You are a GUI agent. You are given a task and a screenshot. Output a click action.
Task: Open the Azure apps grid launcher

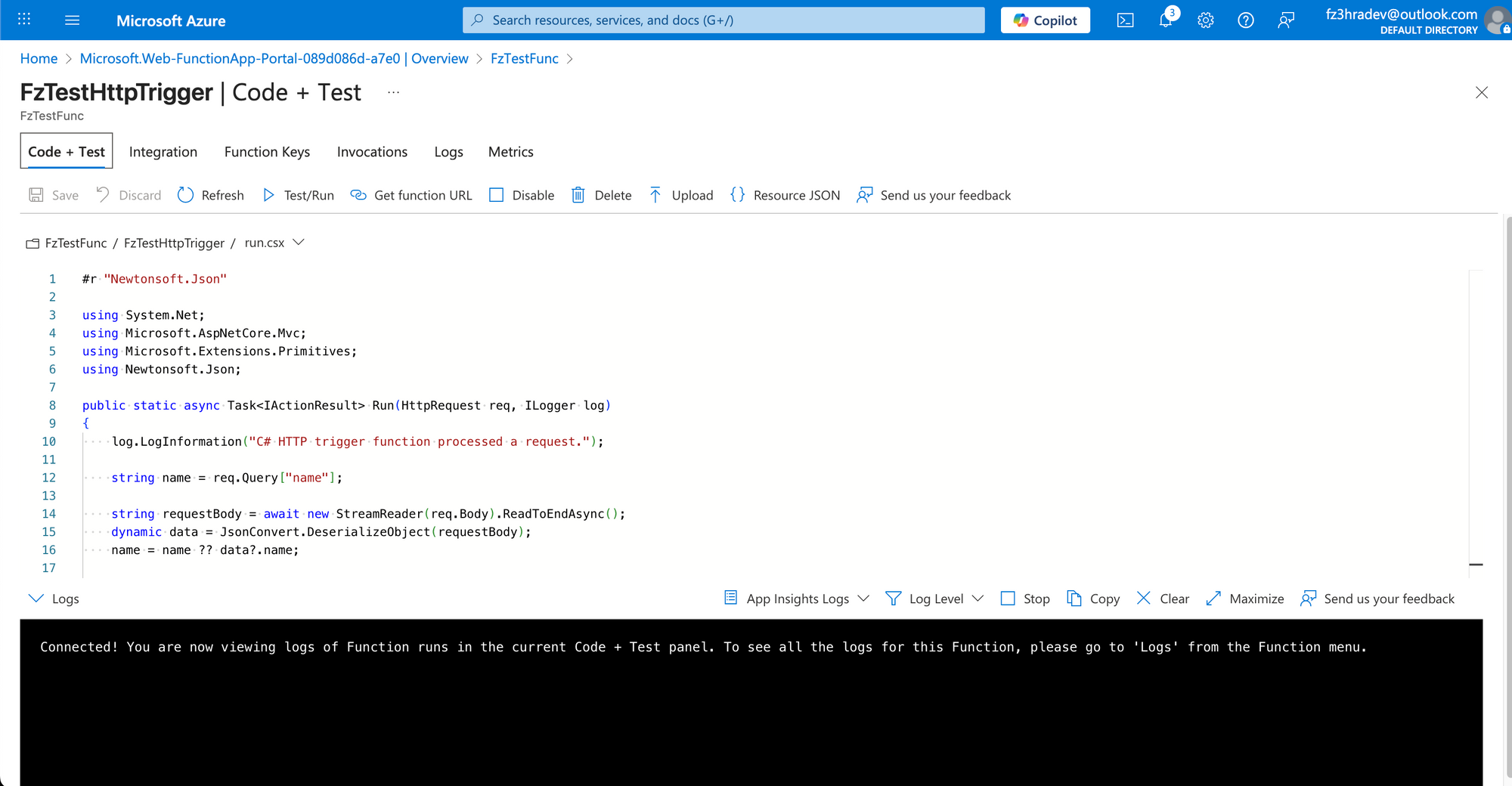click(24, 20)
